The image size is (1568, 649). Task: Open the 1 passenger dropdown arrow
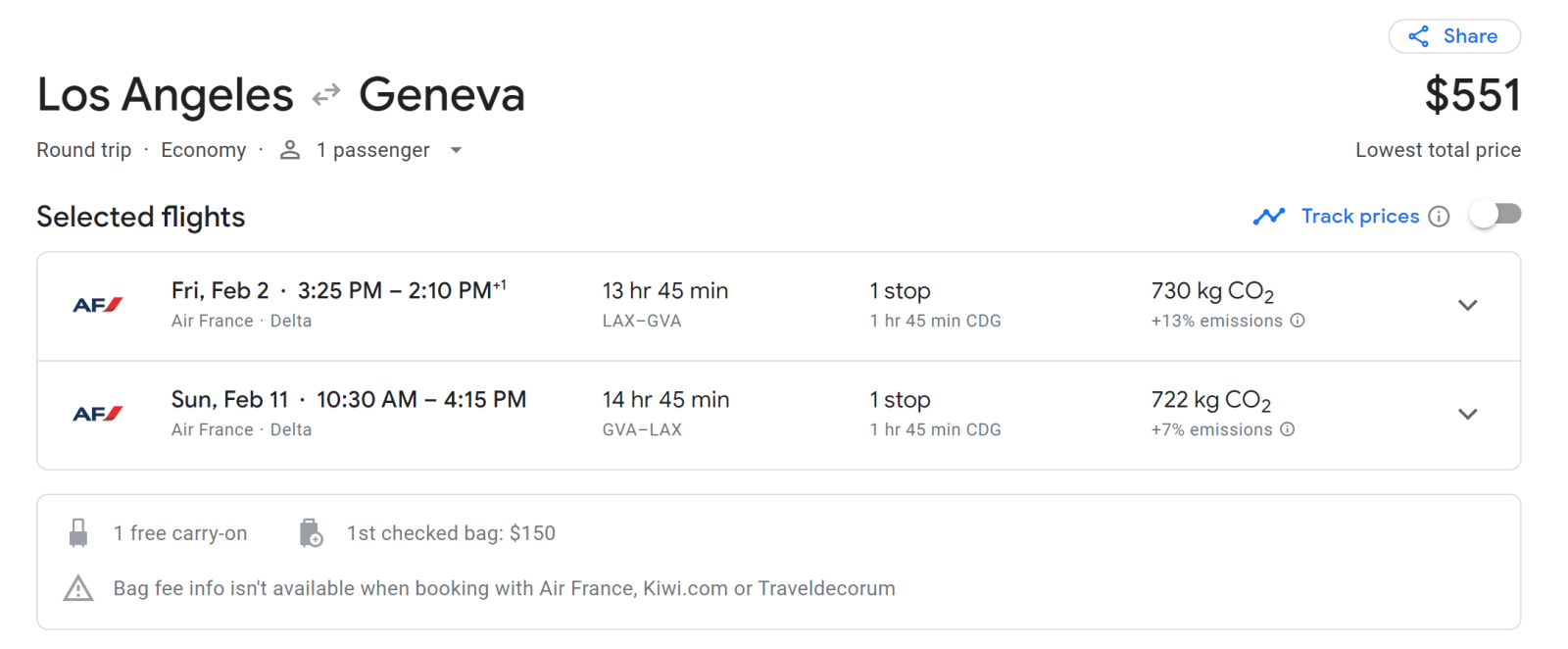click(456, 150)
